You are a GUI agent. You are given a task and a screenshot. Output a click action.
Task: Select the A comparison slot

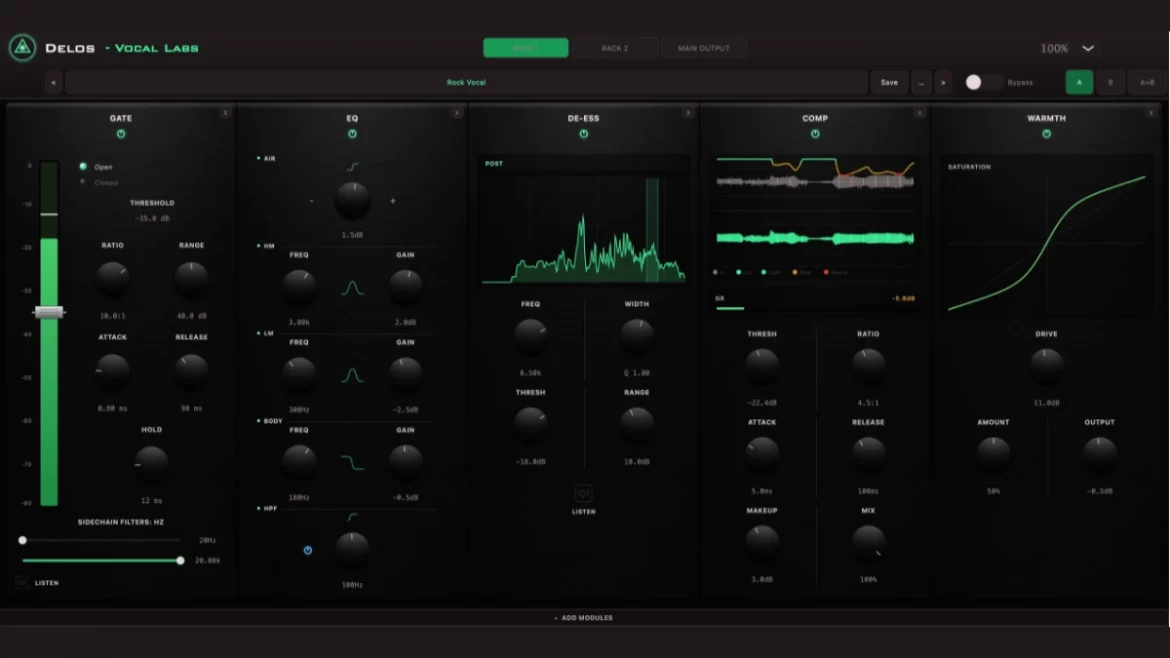click(x=1079, y=82)
